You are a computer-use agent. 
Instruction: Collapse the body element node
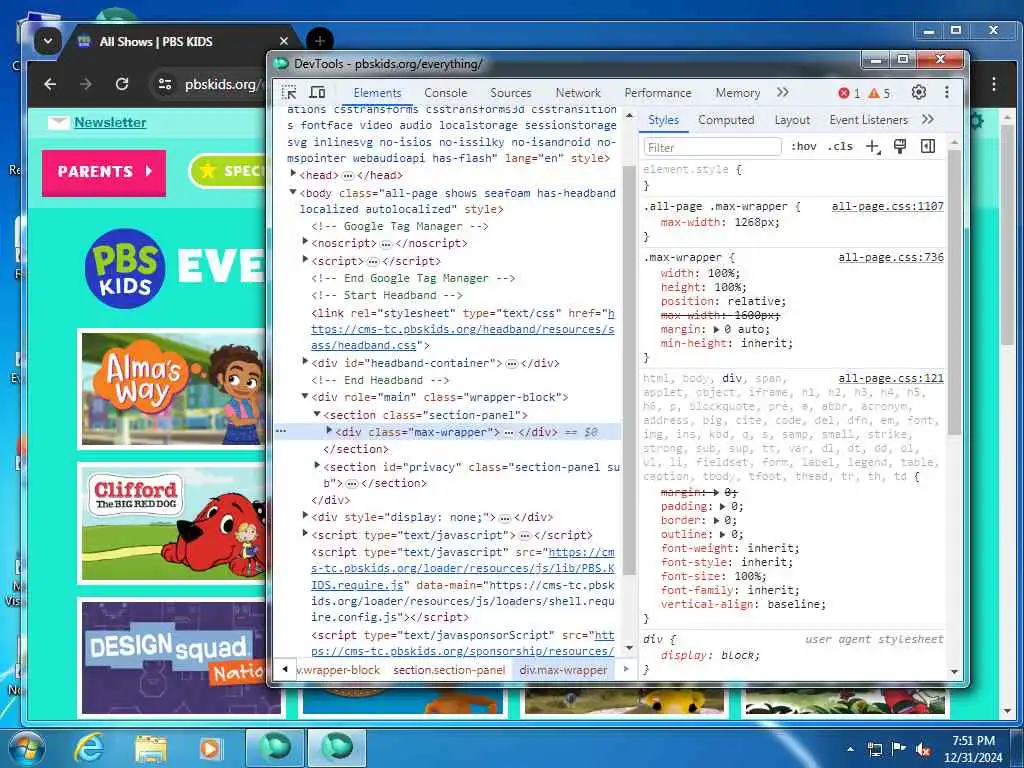(293, 192)
